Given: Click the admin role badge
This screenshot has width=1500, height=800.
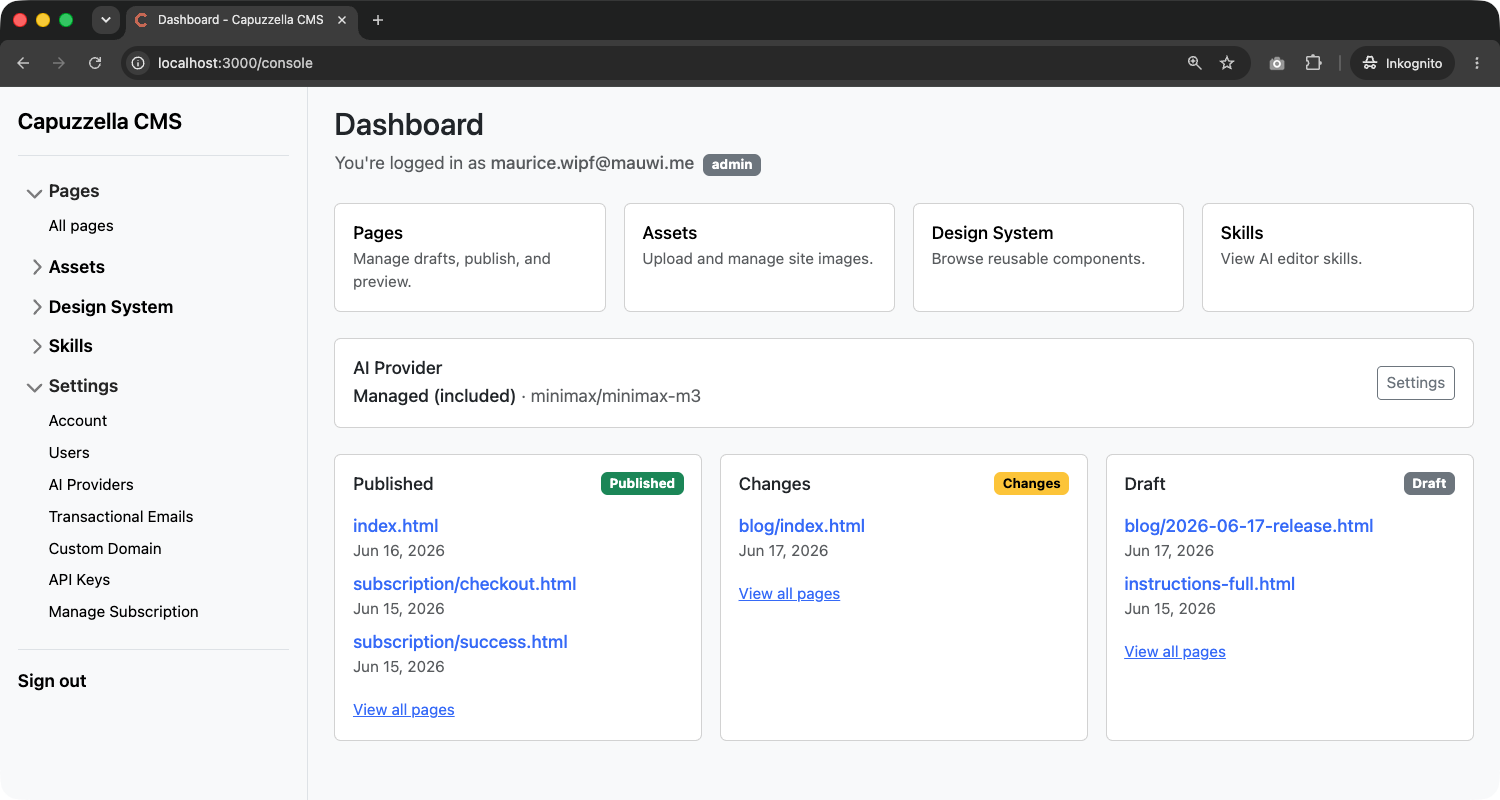Looking at the screenshot, I should click(732, 165).
